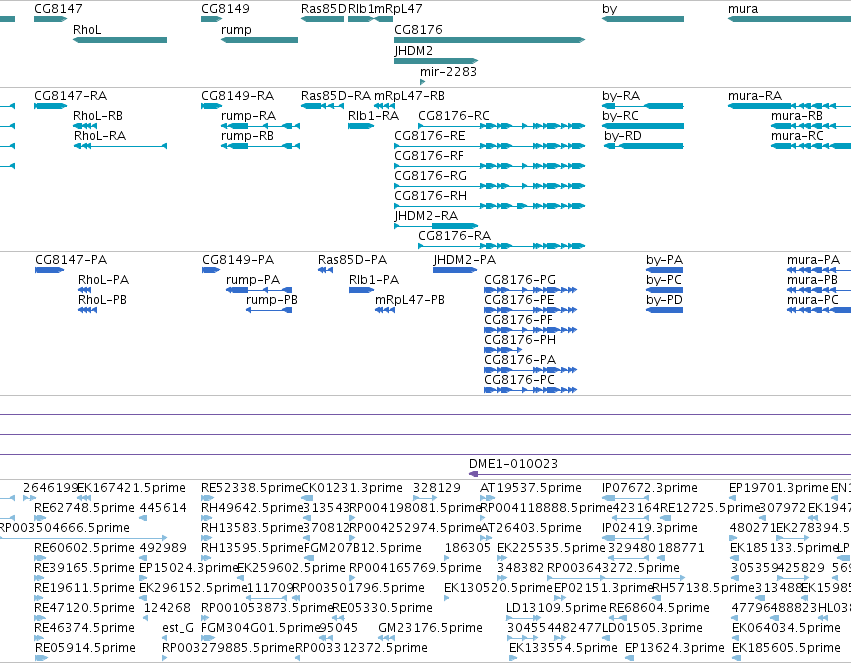Click protein by-PA label
The height and width of the screenshot is (663, 851).
664,260
